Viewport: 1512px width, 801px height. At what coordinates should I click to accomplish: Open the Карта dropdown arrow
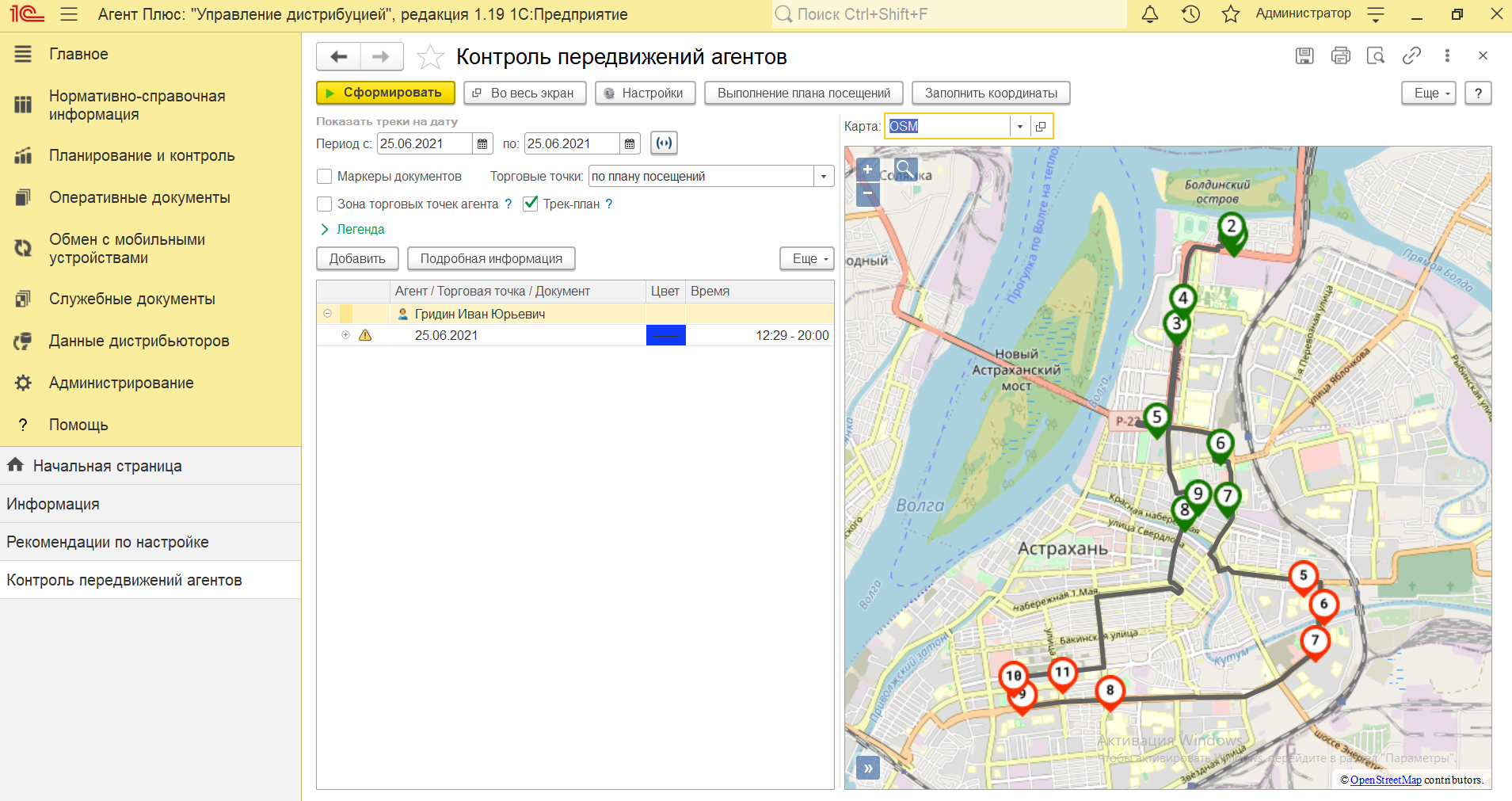click(x=1020, y=126)
